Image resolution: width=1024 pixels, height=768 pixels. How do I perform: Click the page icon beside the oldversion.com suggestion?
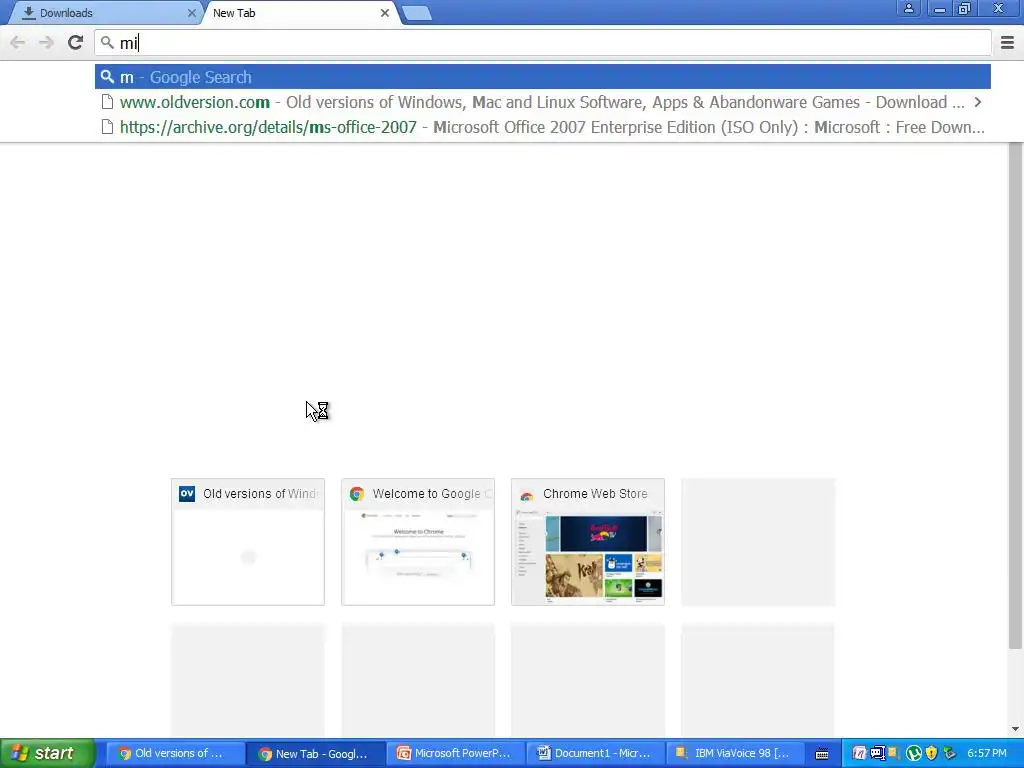coord(107,103)
